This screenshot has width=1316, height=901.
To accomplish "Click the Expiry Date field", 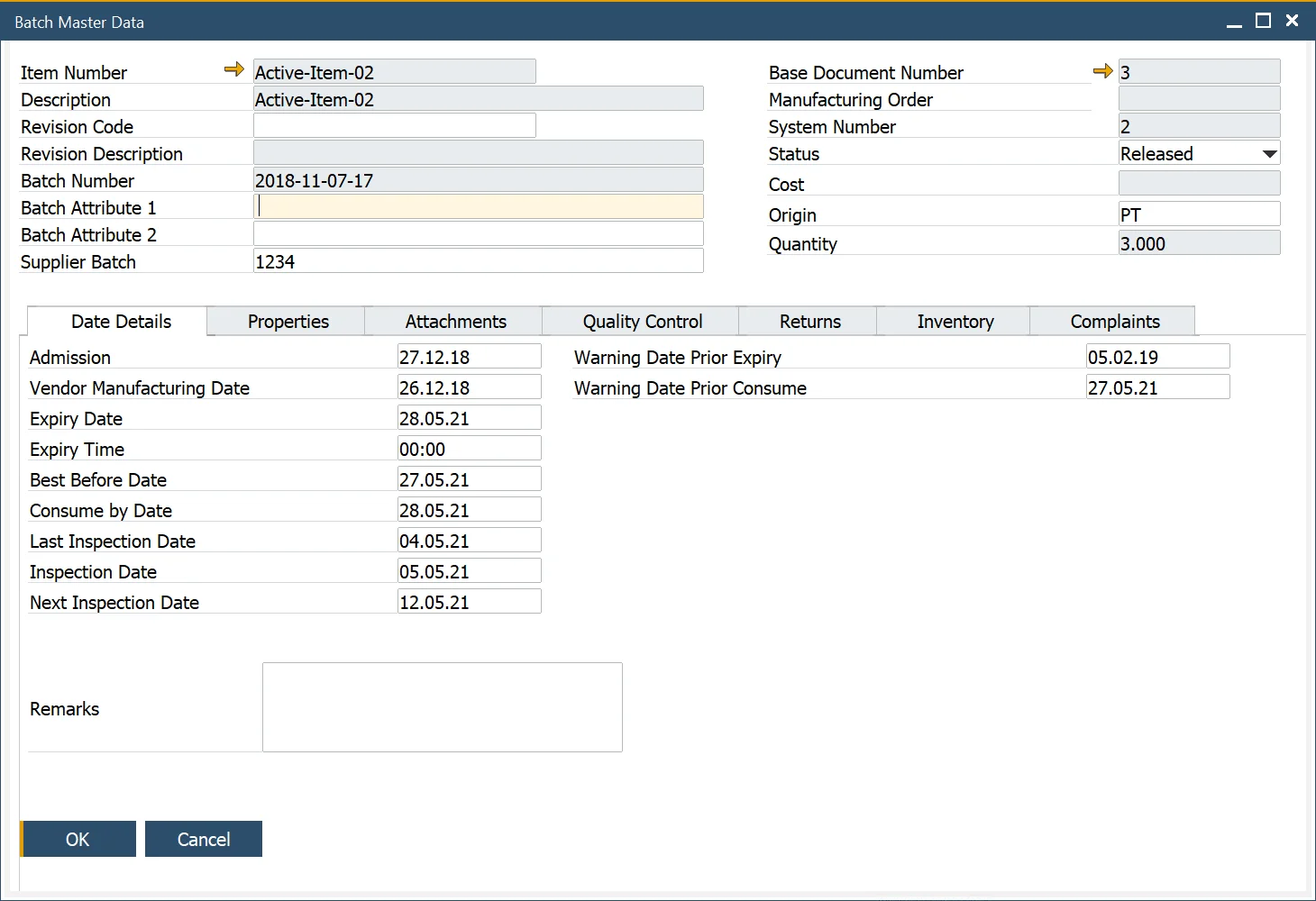I will point(469,417).
